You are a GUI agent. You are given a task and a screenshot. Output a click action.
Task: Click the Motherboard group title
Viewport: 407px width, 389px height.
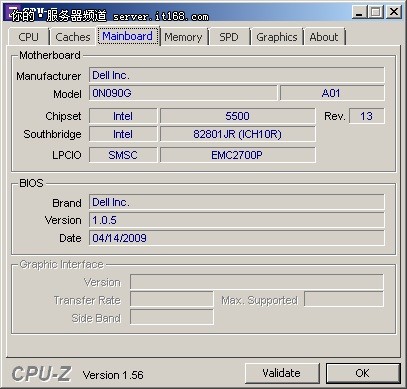click(x=50, y=55)
